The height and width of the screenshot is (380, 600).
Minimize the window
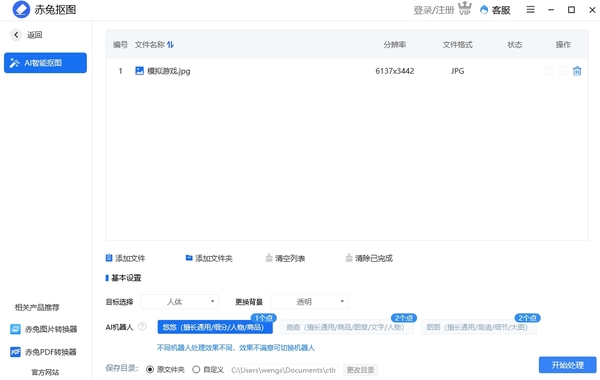coord(551,10)
